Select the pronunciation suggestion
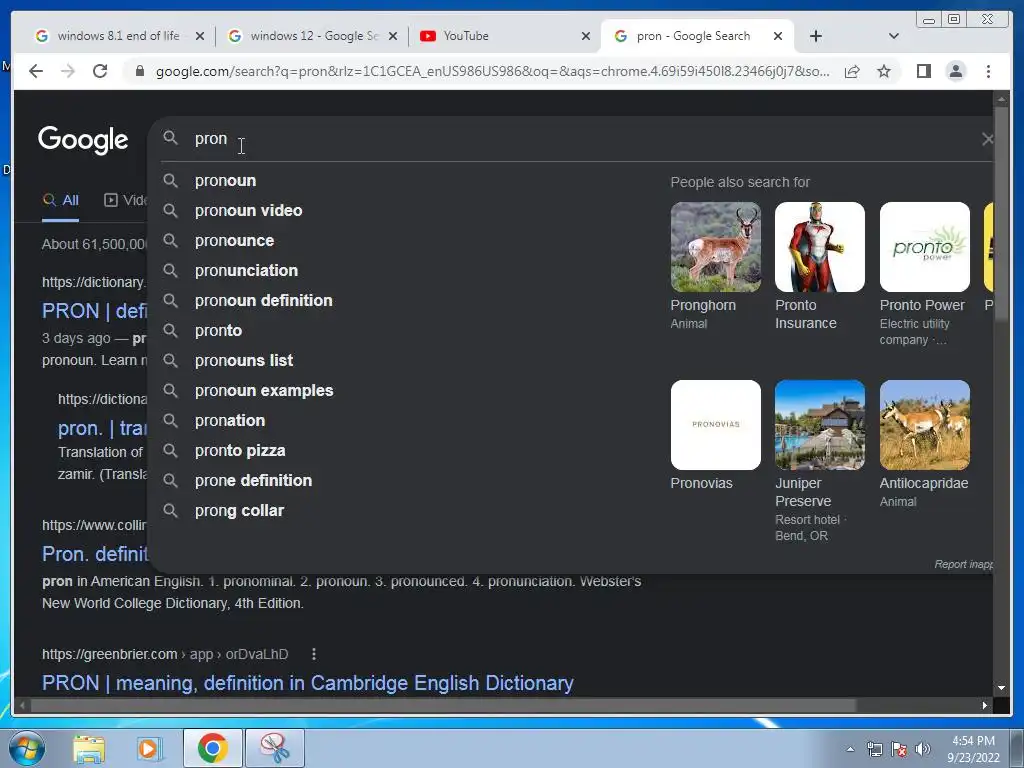1024x768 pixels. (x=246, y=270)
